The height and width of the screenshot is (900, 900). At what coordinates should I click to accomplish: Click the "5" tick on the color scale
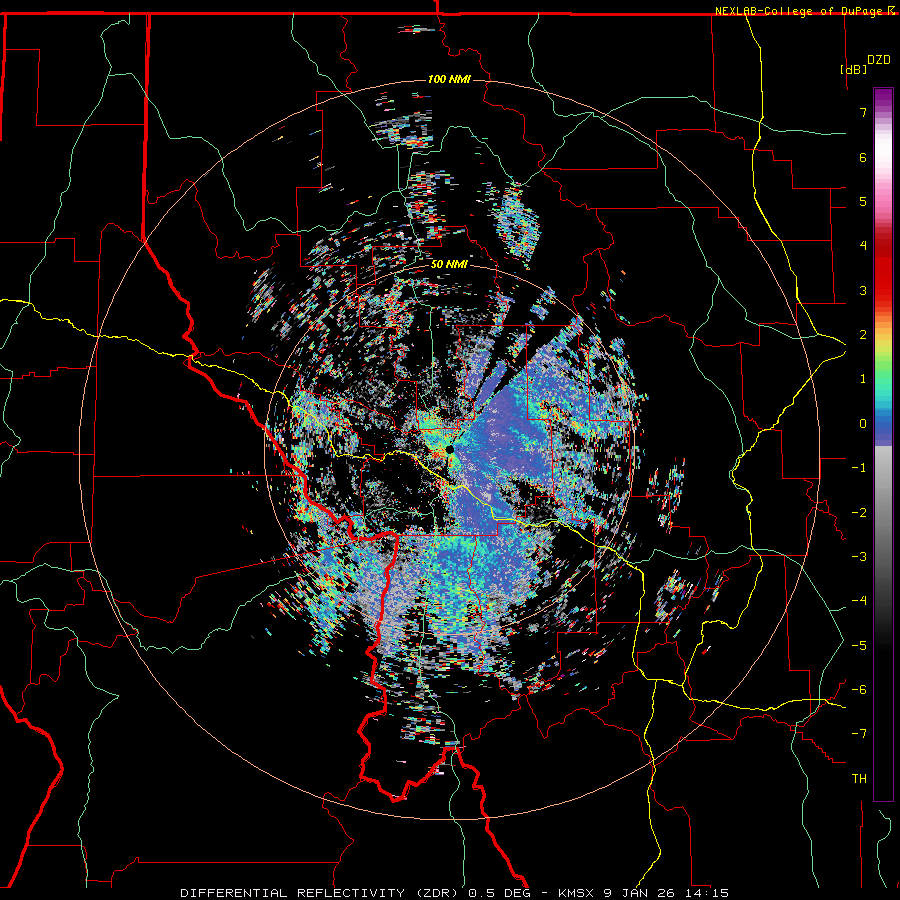click(863, 201)
